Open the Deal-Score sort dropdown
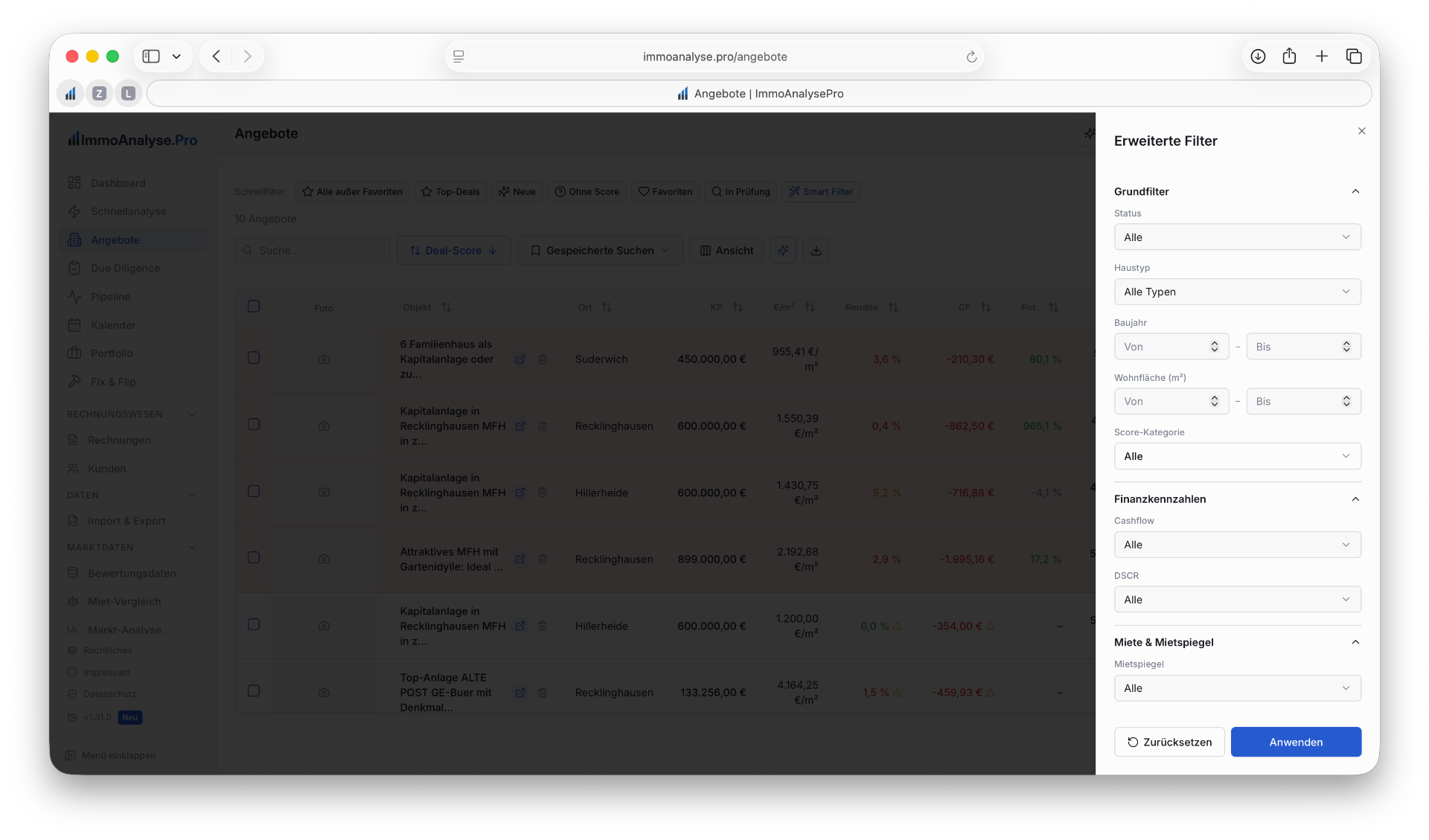Screen dimensions: 1429x840 [454, 251]
